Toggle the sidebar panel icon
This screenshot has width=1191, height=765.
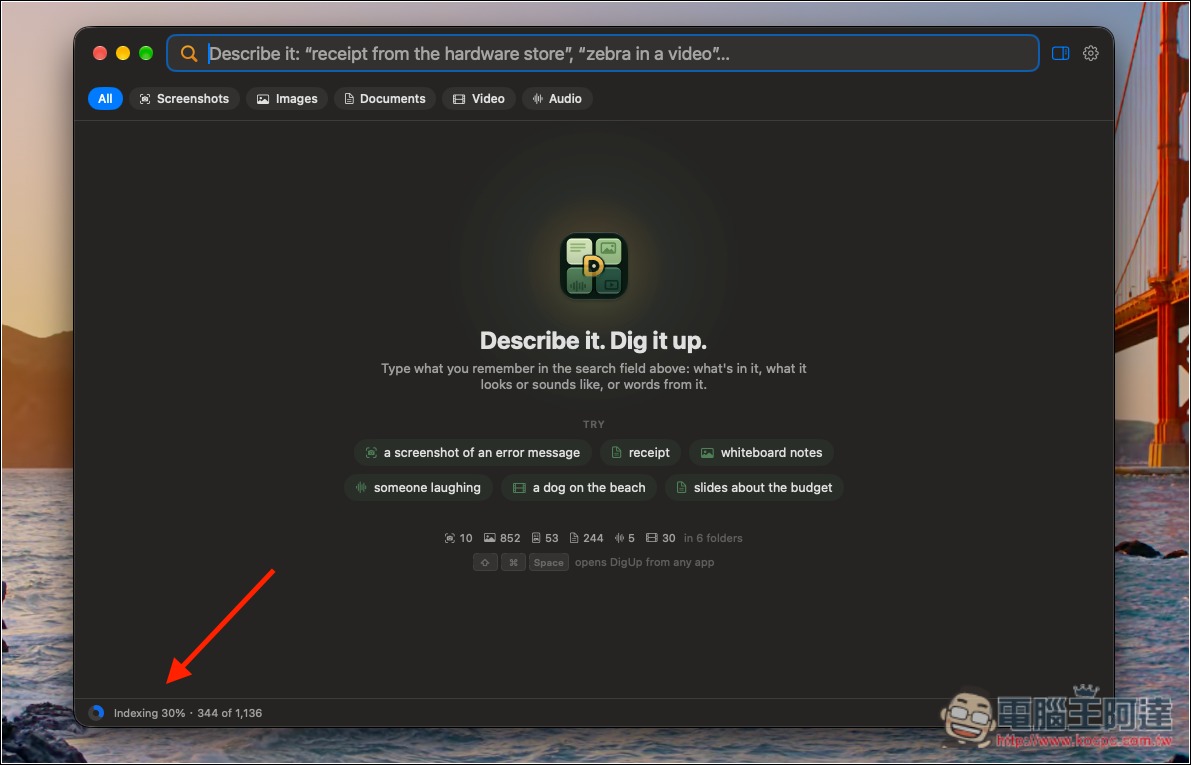1060,53
